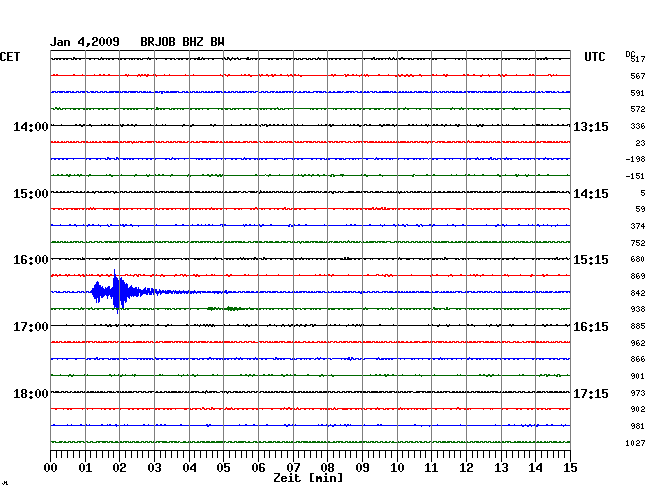The image size is (650, 494).
Task: Click the '16:00' CET time label
Action: click(31, 260)
